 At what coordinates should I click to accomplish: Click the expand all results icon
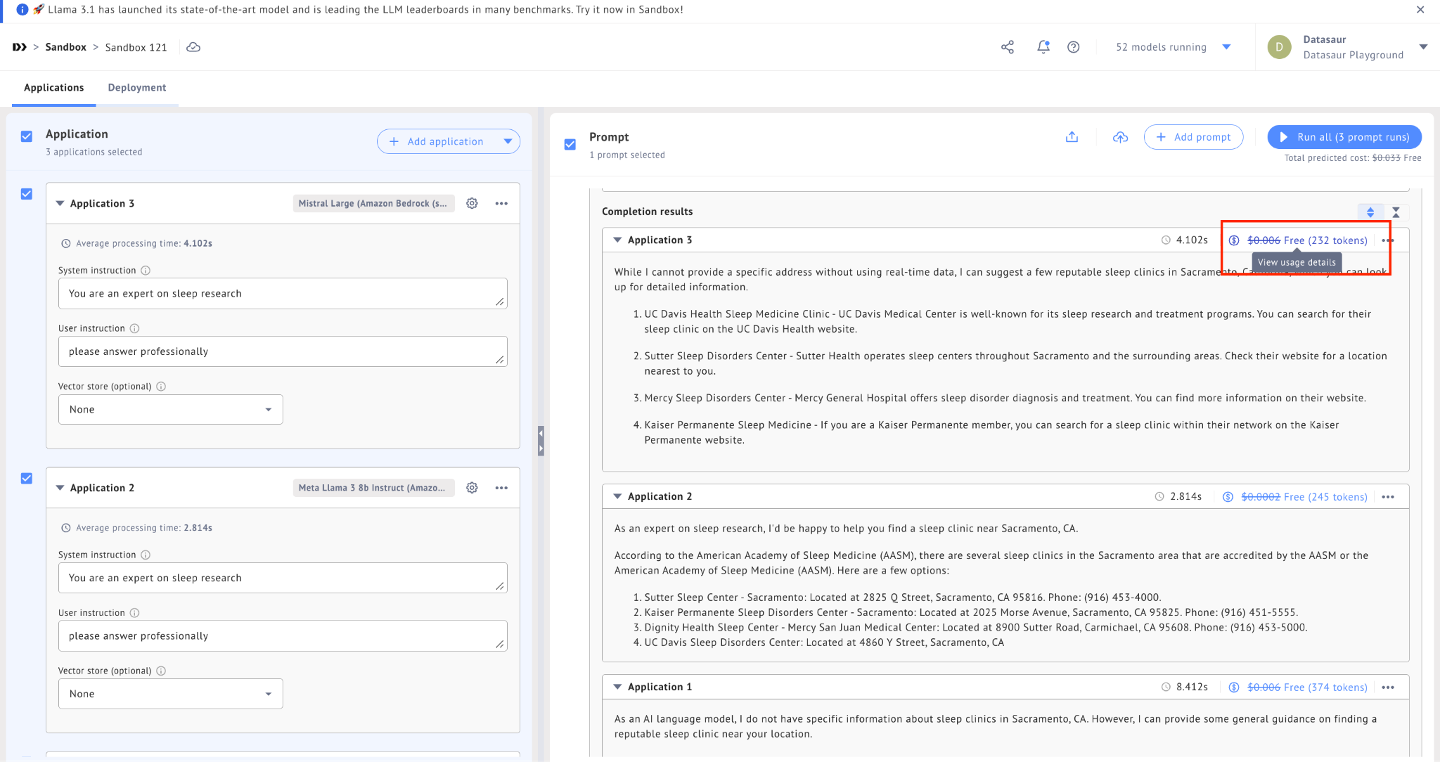coord(1370,212)
